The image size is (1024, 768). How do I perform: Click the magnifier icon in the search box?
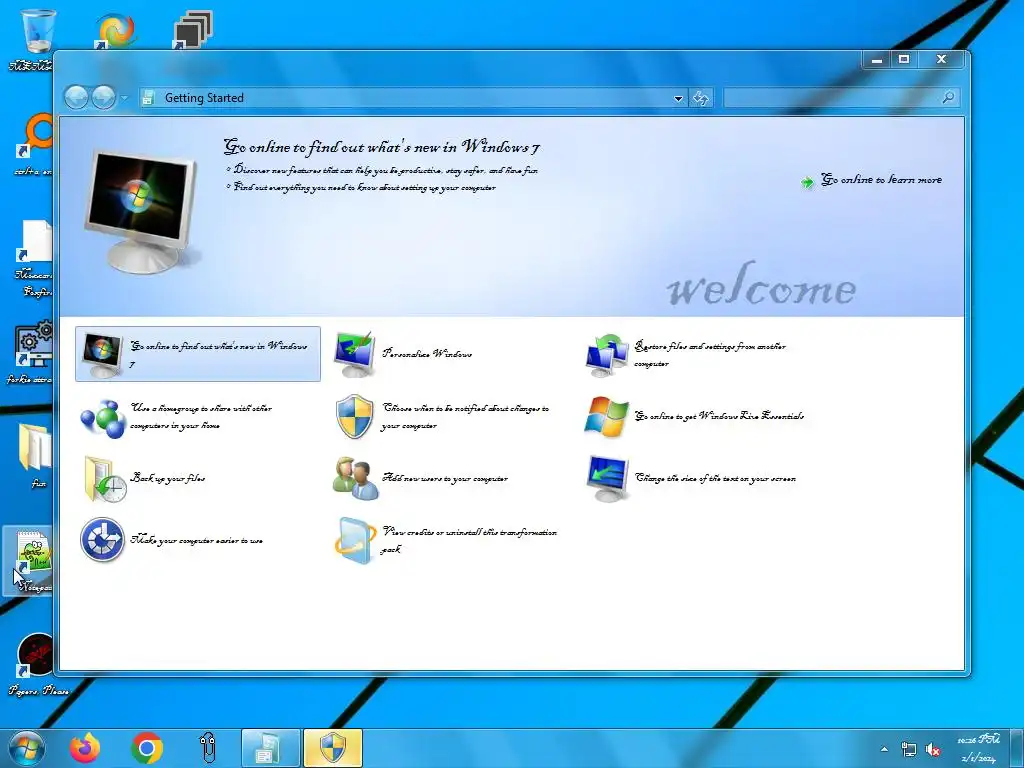pyautogui.click(x=948, y=98)
